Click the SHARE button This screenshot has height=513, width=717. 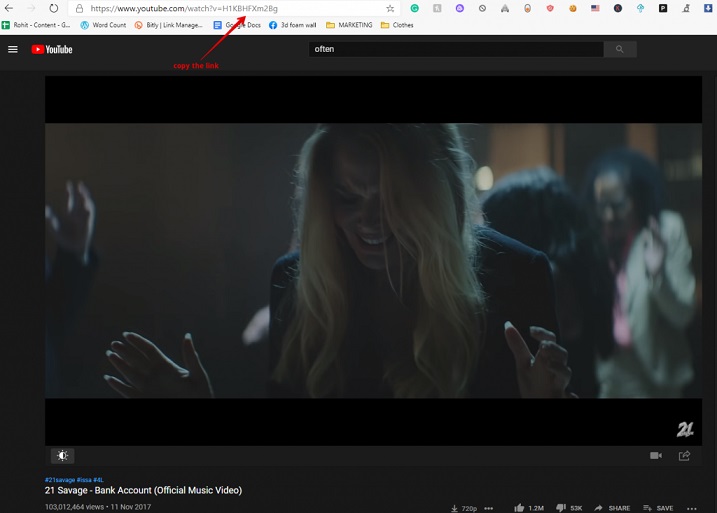(612, 508)
